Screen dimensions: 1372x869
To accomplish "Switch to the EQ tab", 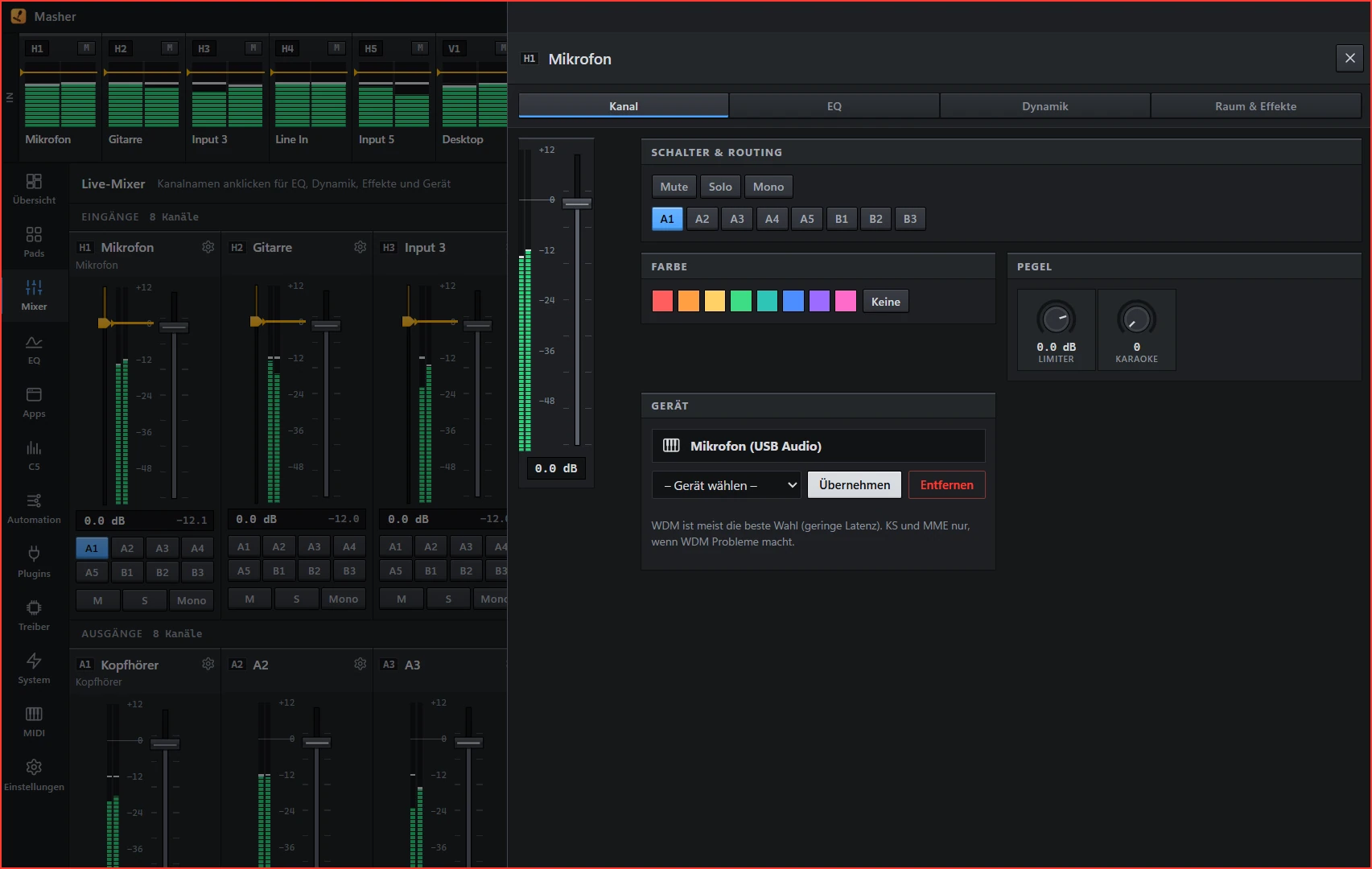I will pos(834,106).
